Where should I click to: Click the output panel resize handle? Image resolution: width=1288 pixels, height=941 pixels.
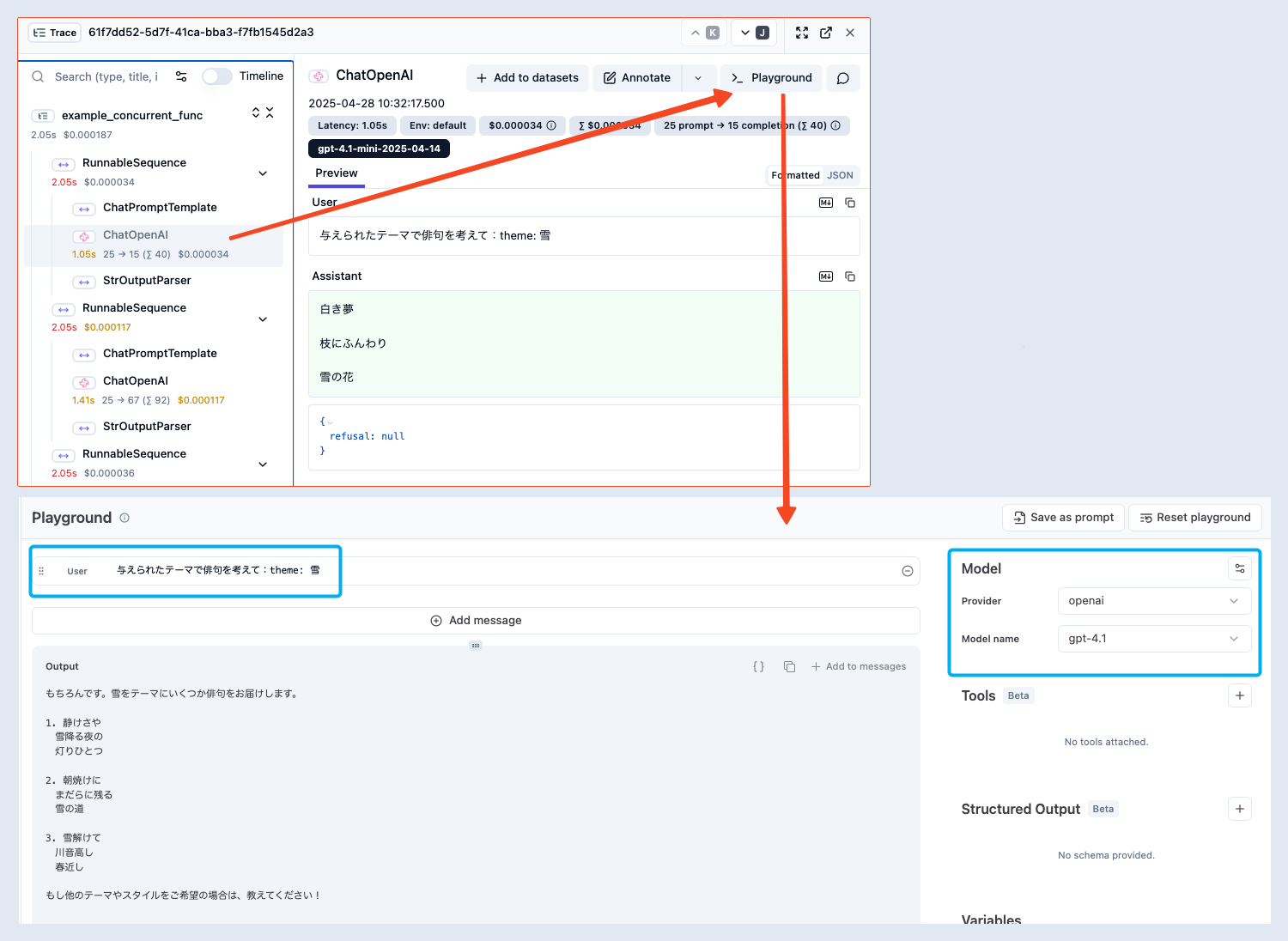point(476,646)
